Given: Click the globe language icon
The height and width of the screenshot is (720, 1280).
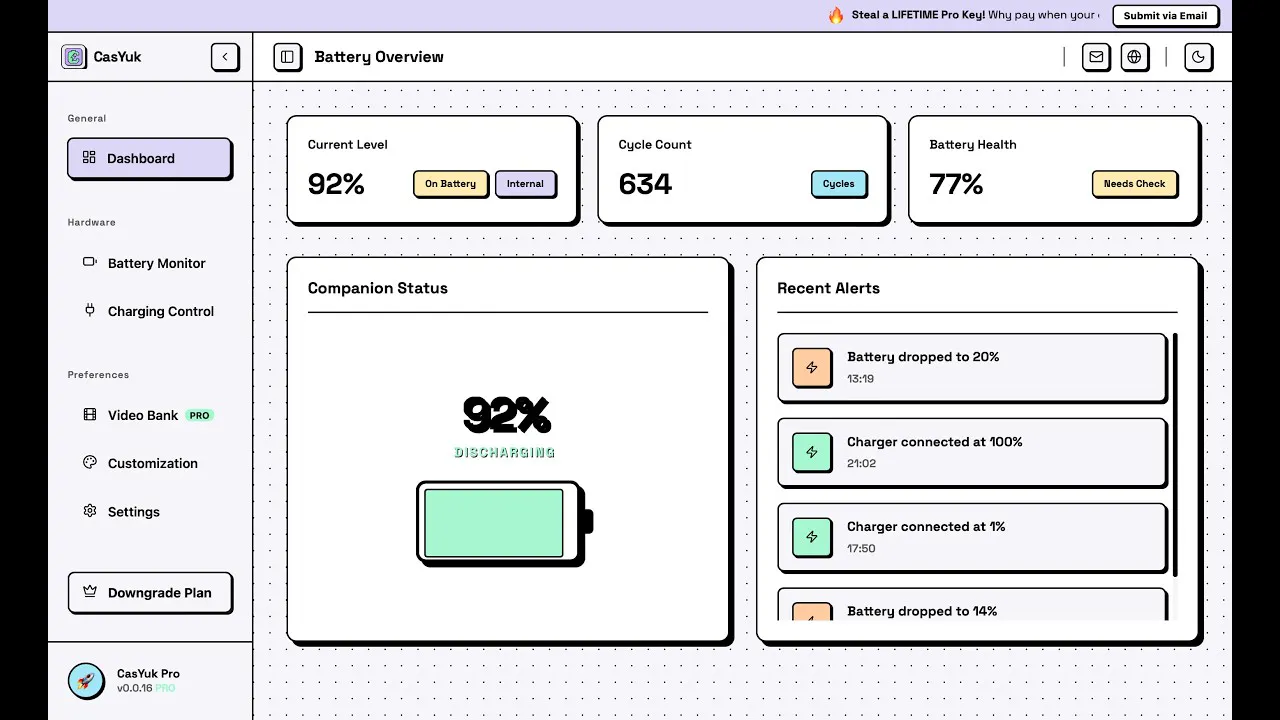Looking at the screenshot, I should pyautogui.click(x=1134, y=57).
